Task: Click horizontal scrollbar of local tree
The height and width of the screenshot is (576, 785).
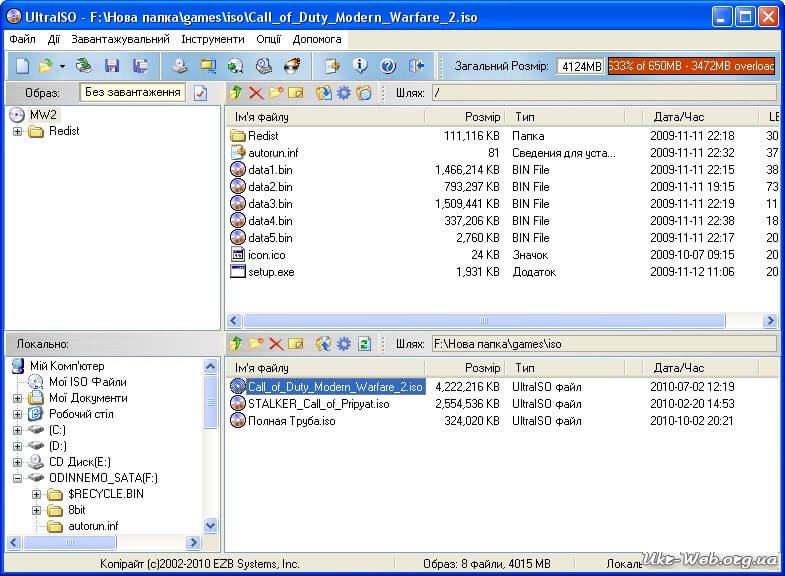Action: (70, 542)
